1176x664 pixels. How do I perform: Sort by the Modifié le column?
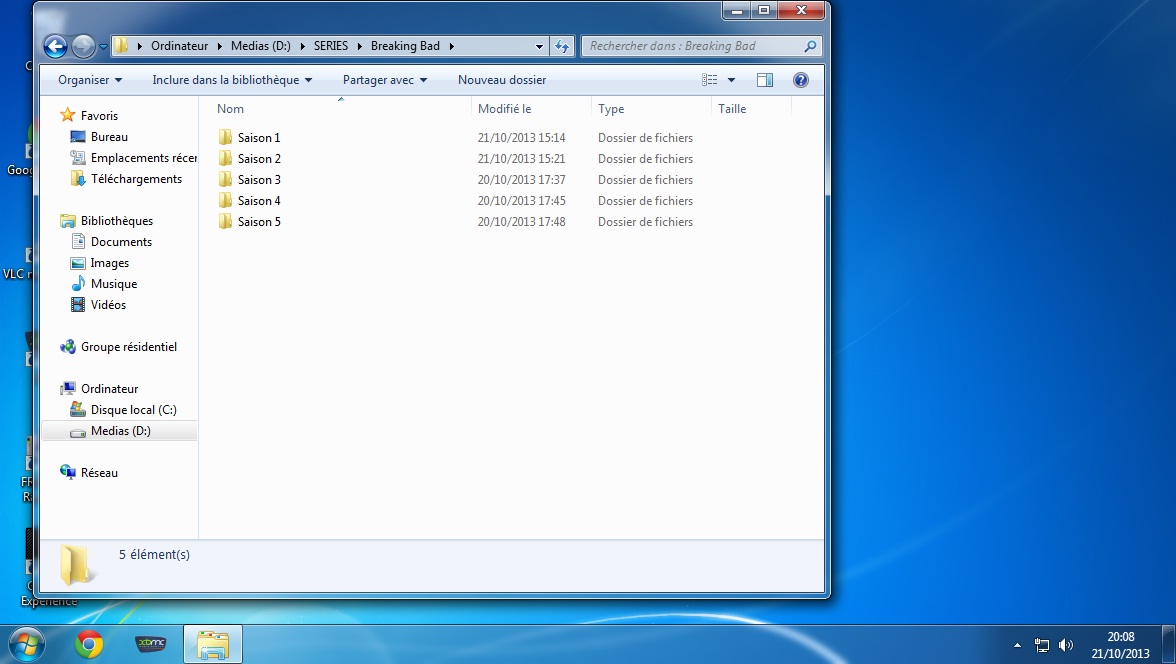pos(504,109)
